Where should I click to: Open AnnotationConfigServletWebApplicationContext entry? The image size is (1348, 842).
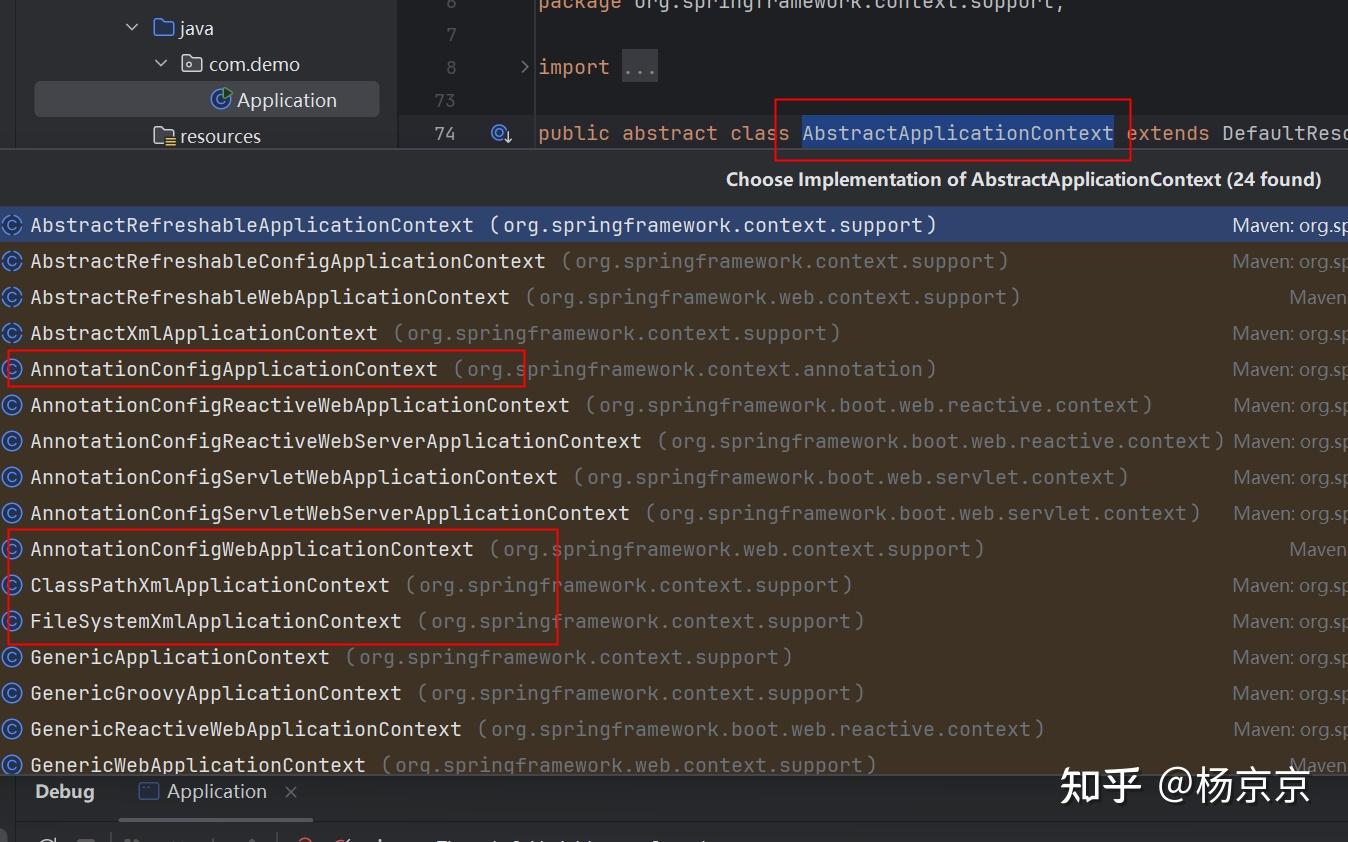pos(674,477)
